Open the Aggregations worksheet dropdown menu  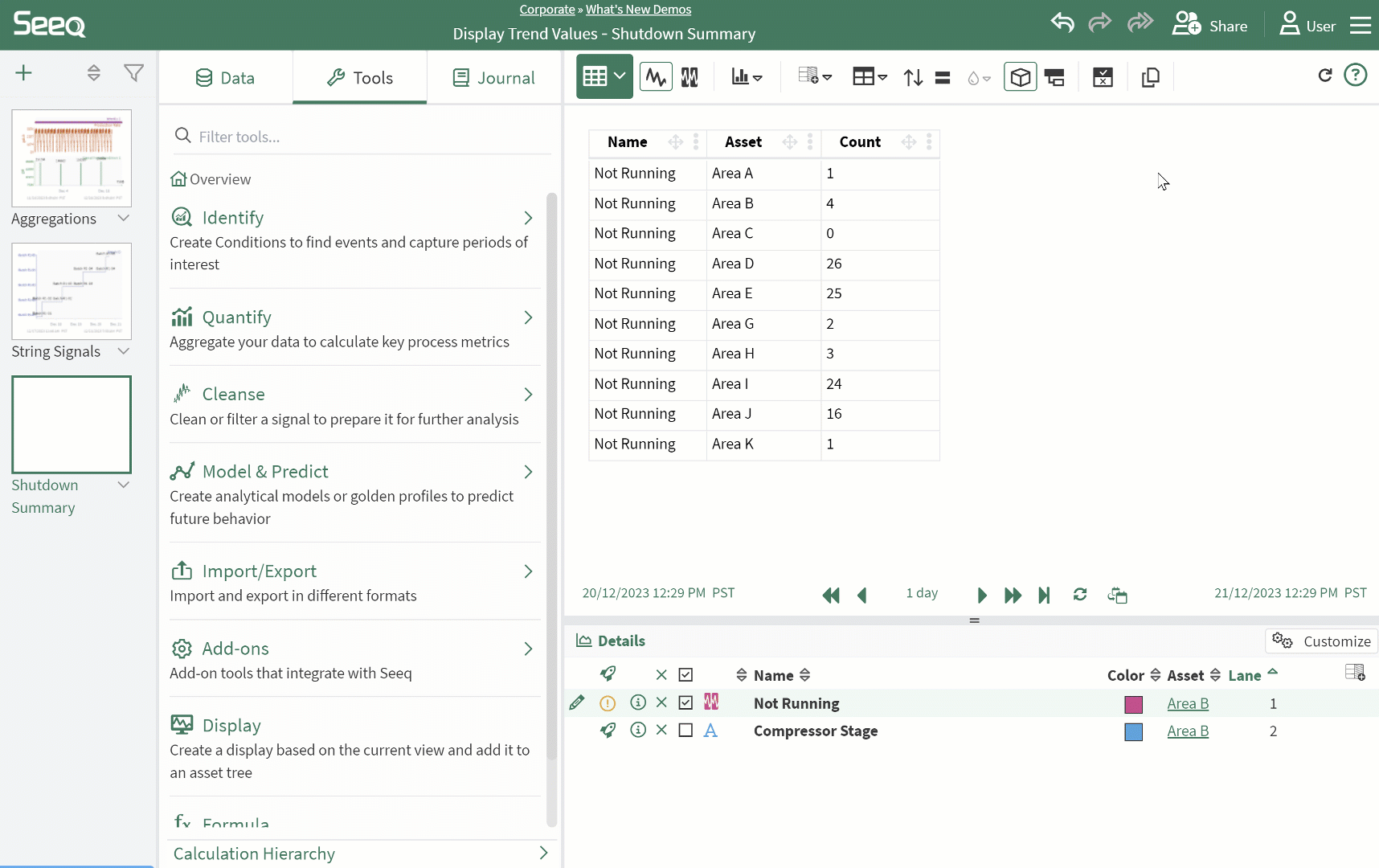coord(124,219)
